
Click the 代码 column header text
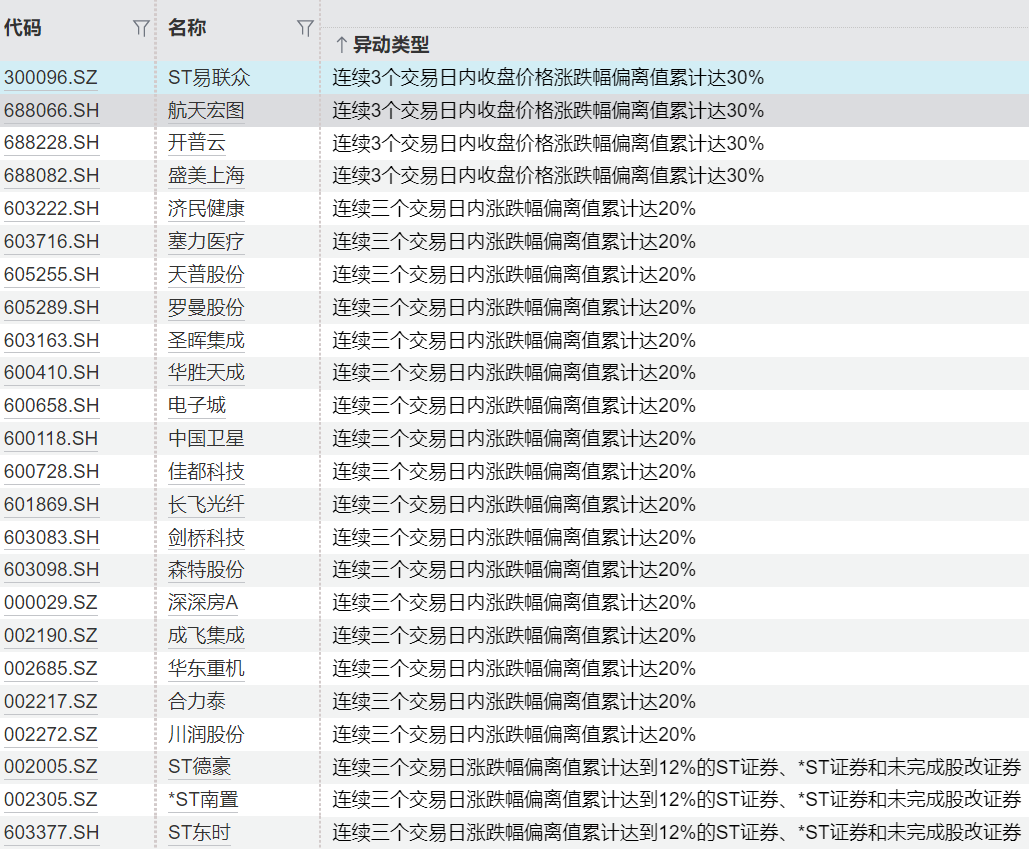[22, 28]
